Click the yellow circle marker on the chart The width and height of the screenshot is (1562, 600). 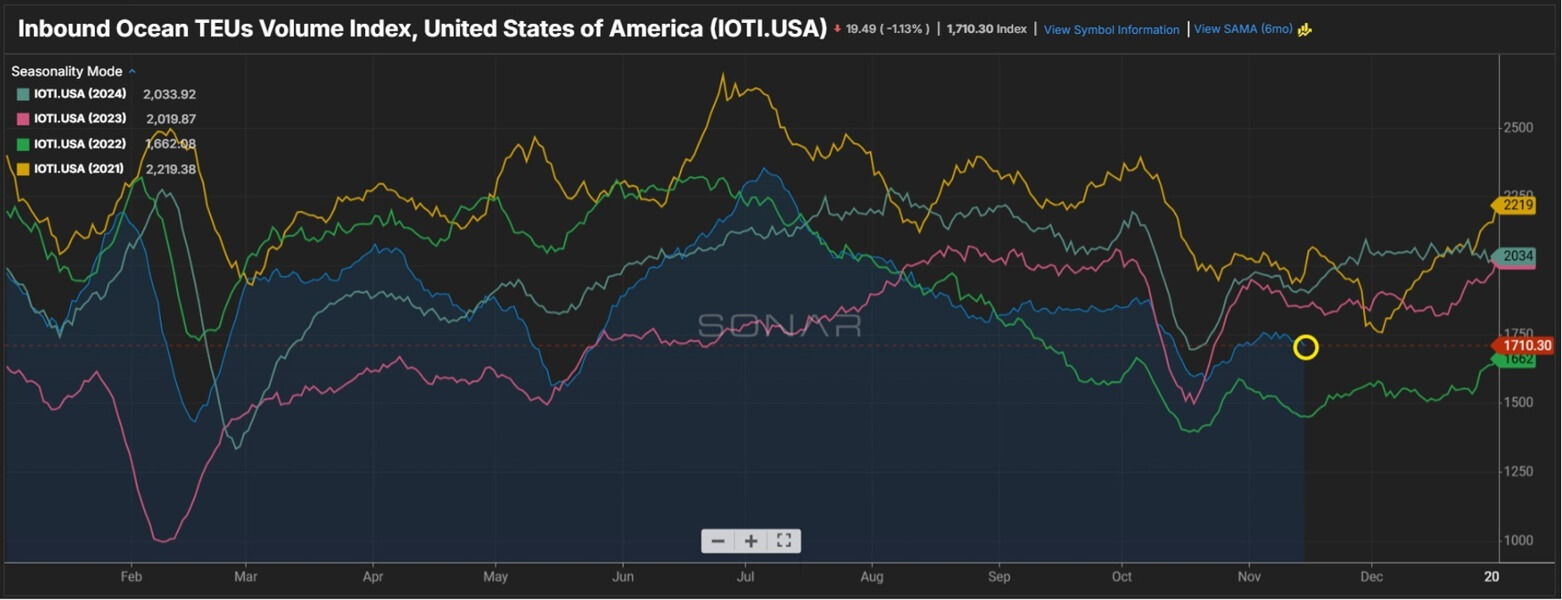coord(1307,347)
